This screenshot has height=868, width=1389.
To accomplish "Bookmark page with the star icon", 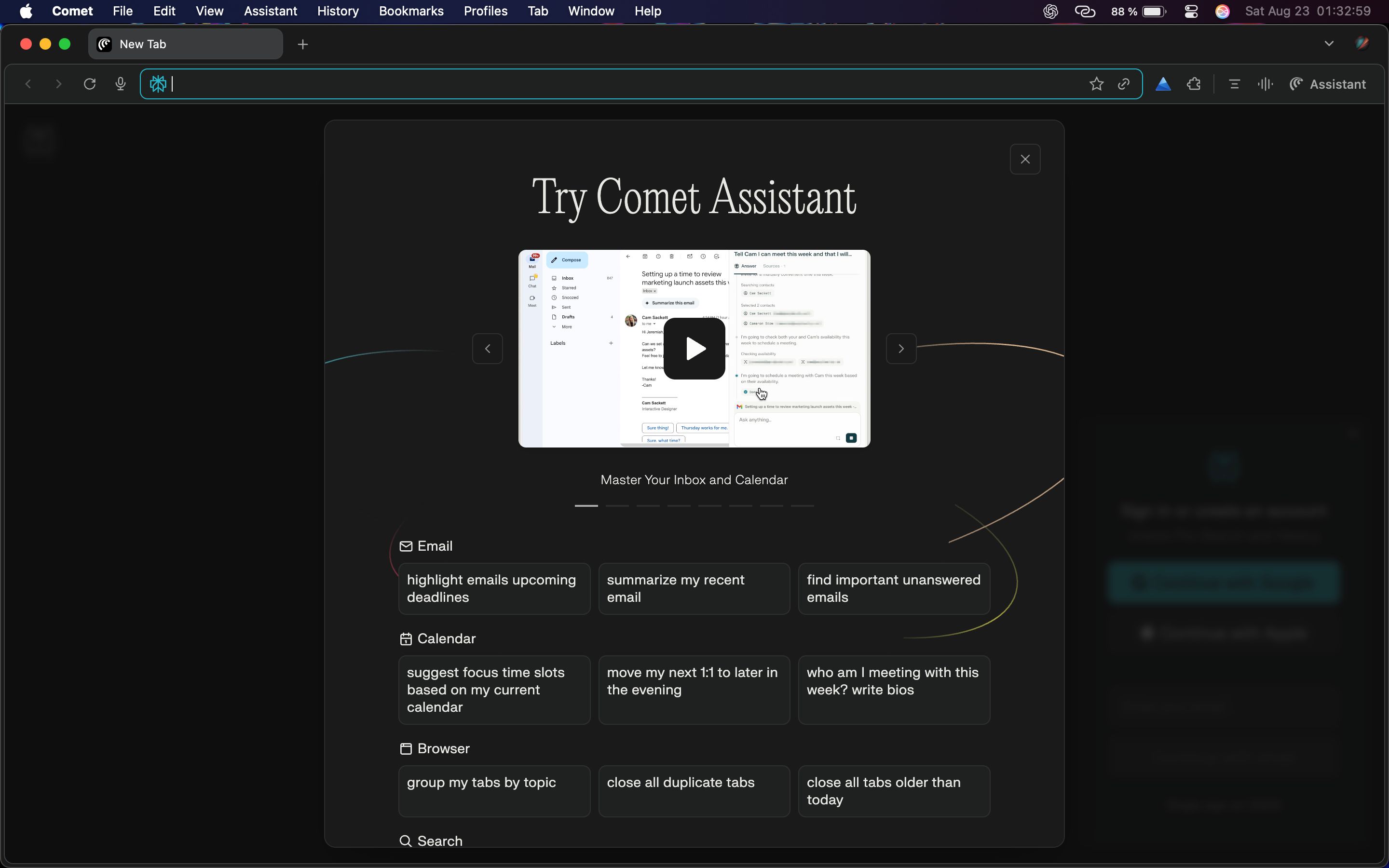I will (1096, 84).
